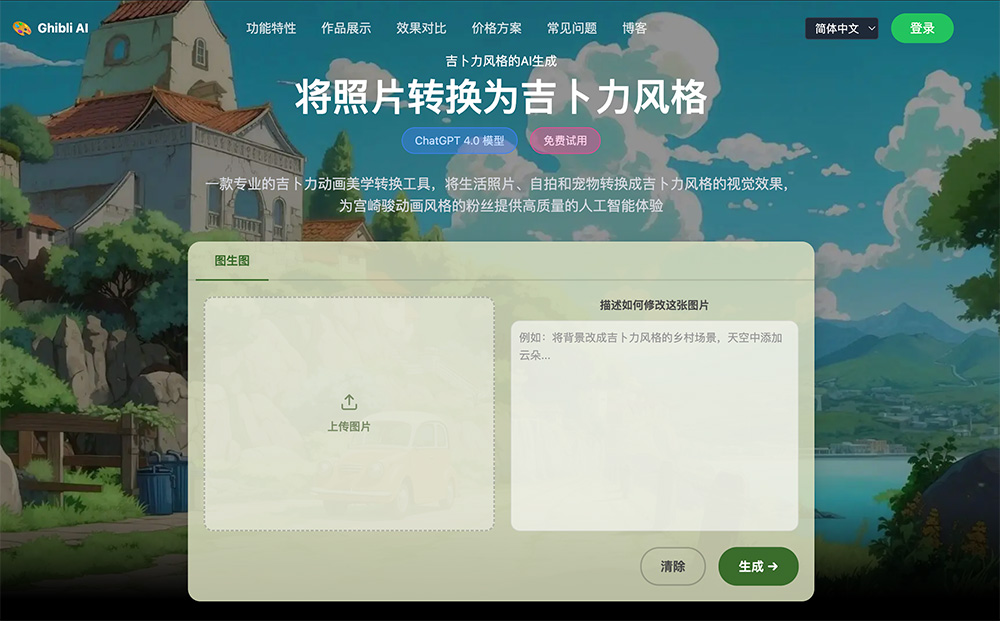Expand the 简体中文 language dropdown
Screen dimensions: 1000x621
click(x=841, y=29)
